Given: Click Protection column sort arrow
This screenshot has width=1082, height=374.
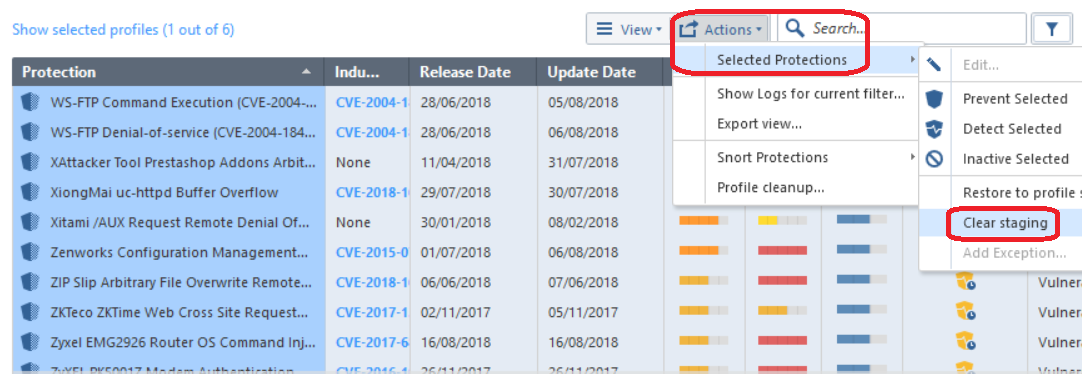Looking at the screenshot, I should [307, 71].
